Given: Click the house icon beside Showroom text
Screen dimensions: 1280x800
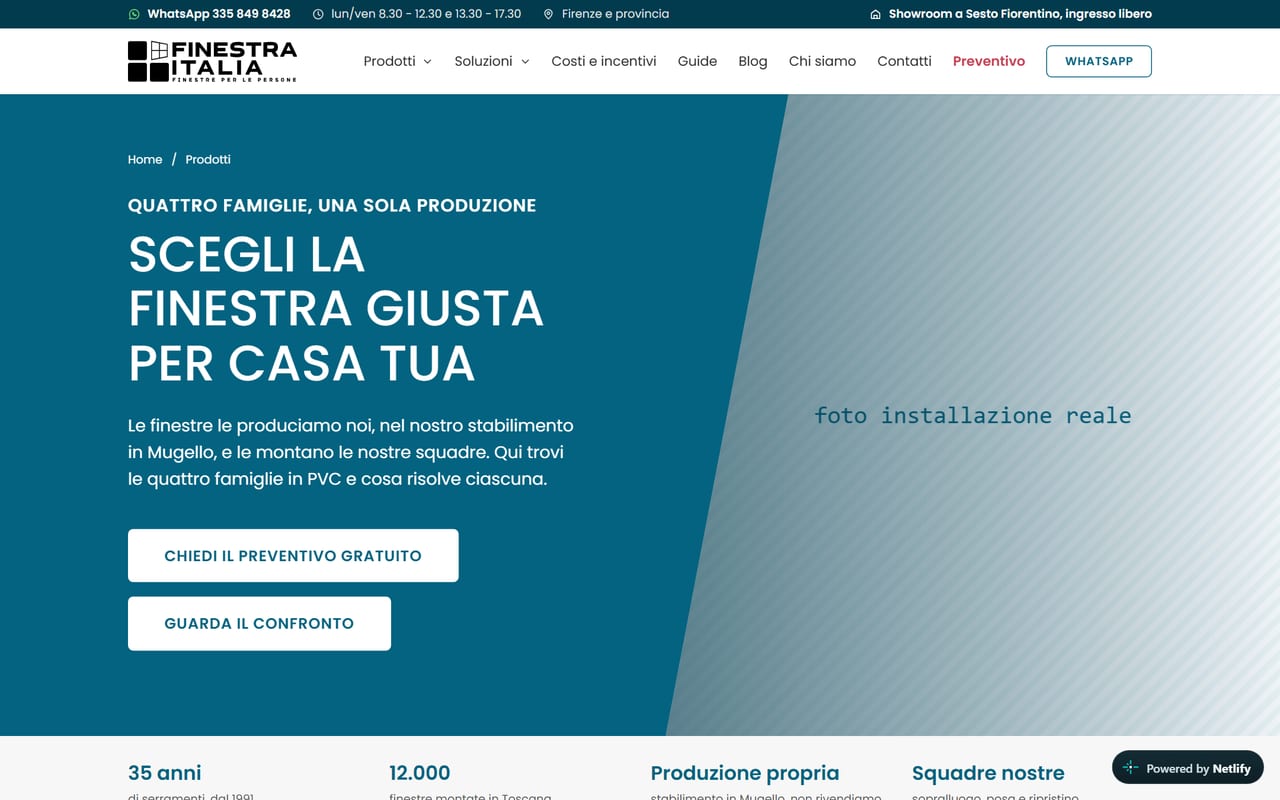Looking at the screenshot, I should [x=875, y=14].
